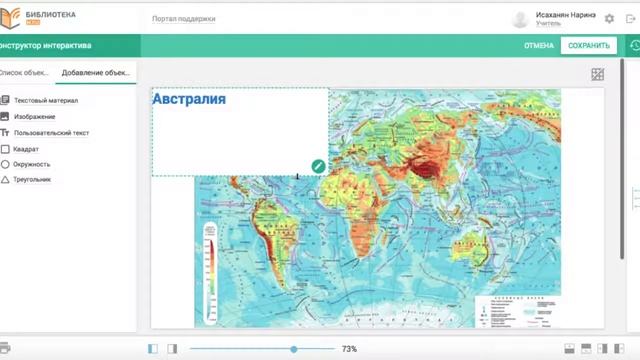
Task: Click the Библиотека МЭШ book logo
Action: coord(10,18)
